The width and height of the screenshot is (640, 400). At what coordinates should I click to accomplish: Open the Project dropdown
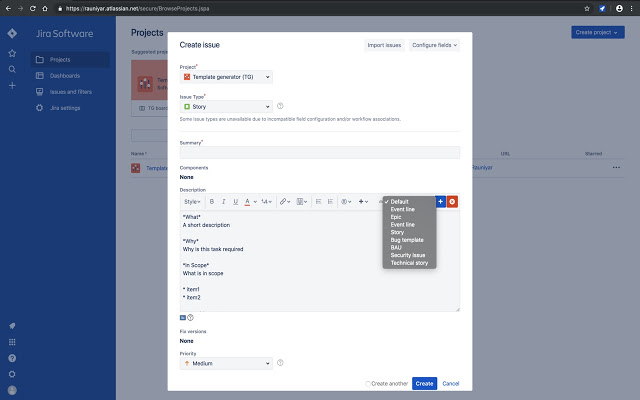pyautogui.click(x=226, y=77)
